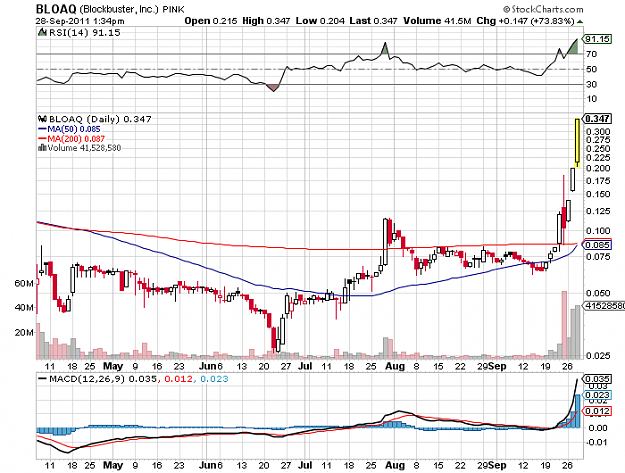This screenshot has width=625, height=473.
Task: Click the MA(50) 0.085 legend entry
Action: tap(74, 129)
